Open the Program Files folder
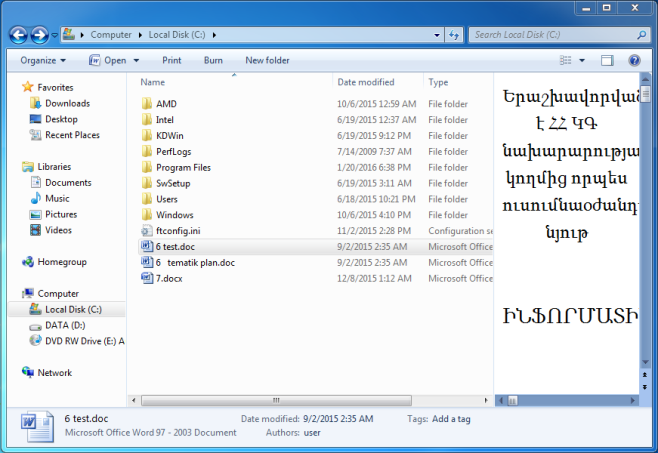658x453 pixels. (x=183, y=167)
